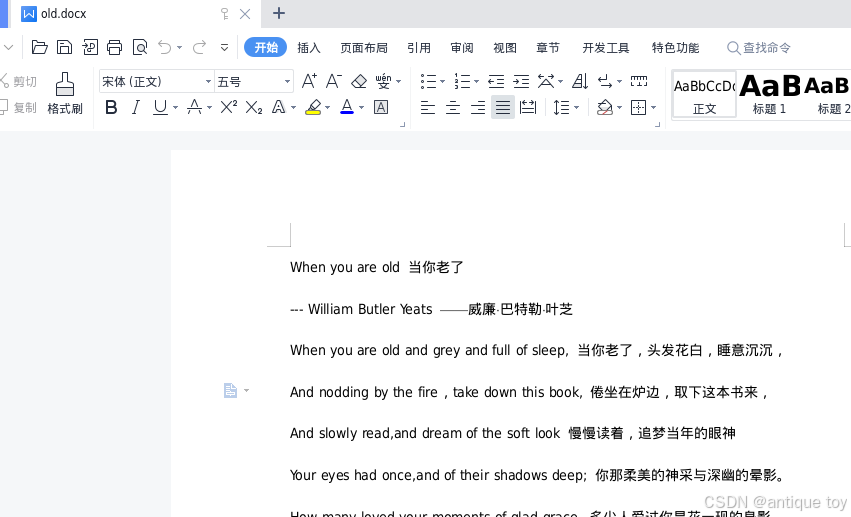The width and height of the screenshot is (851, 517).
Task: Switch to the 页面布局 tab
Action: [364, 48]
